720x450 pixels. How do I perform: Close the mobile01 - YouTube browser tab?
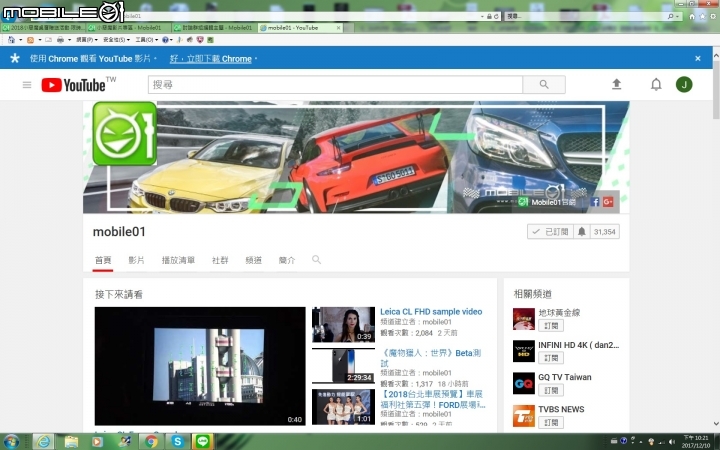pos(338,28)
